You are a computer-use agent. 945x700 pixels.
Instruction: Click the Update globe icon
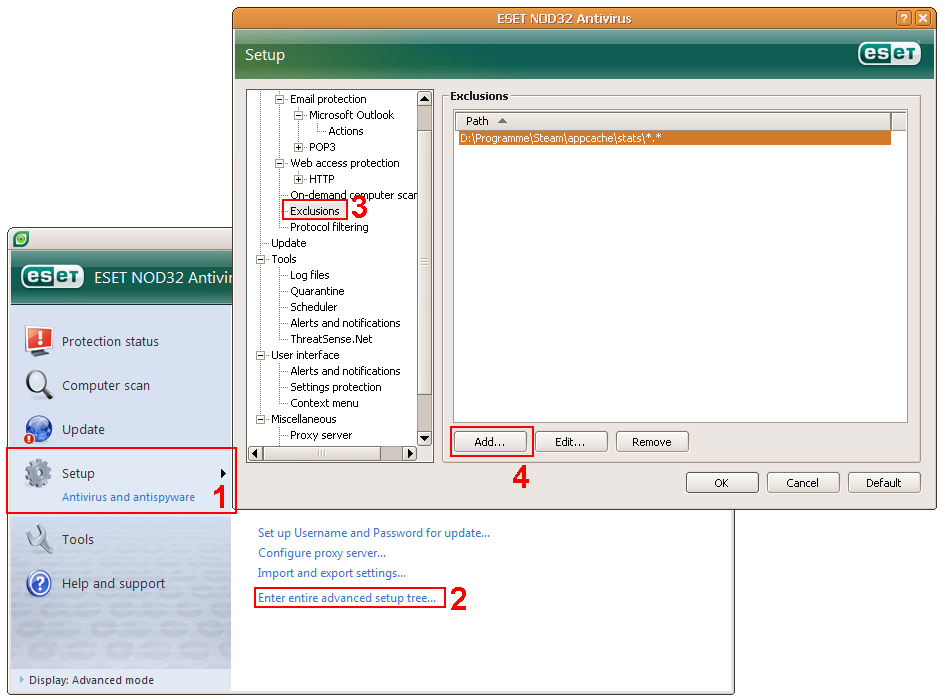click(x=38, y=429)
